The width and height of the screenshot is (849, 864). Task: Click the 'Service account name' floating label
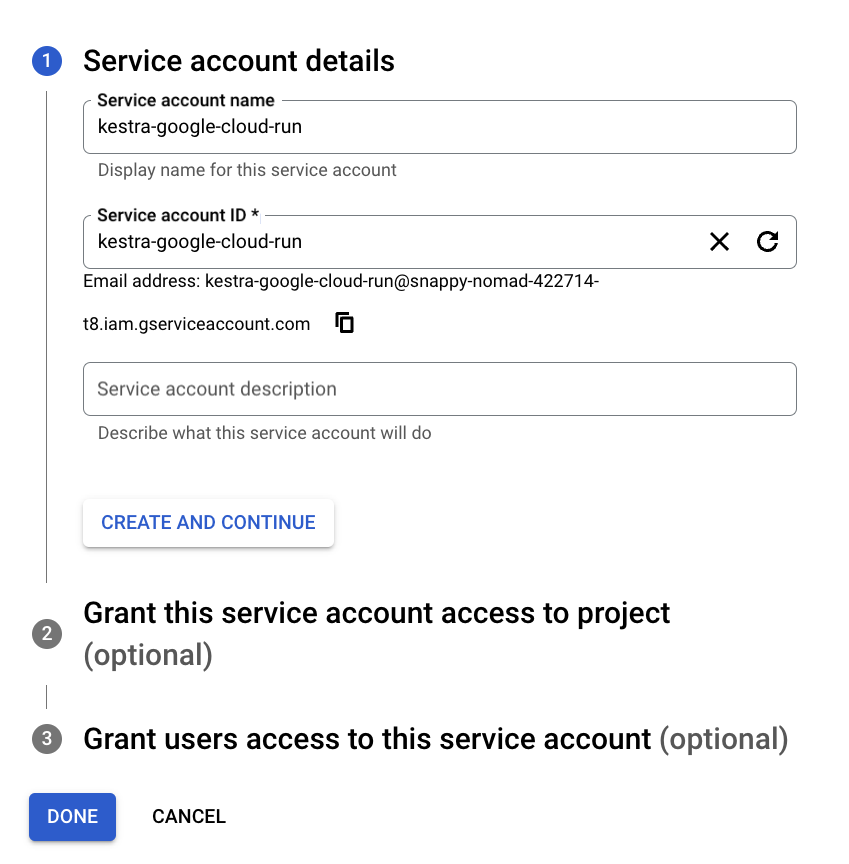[x=186, y=101]
